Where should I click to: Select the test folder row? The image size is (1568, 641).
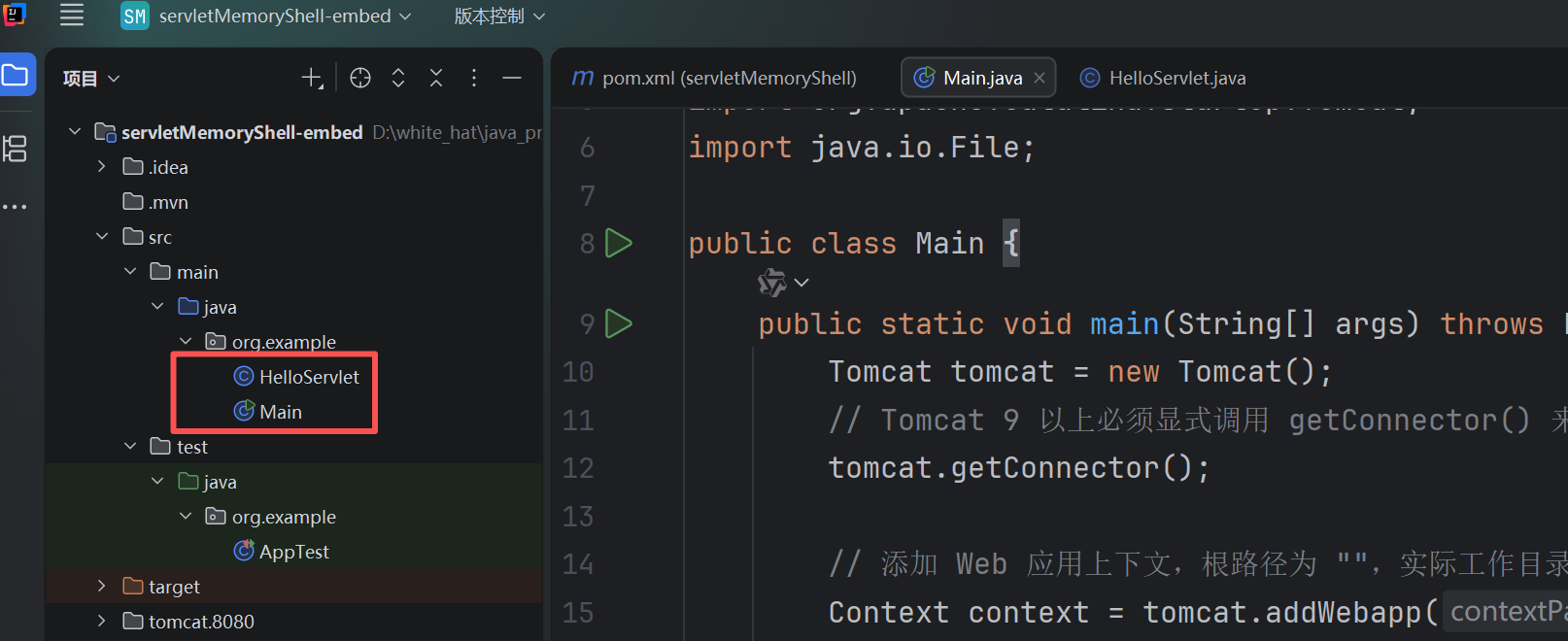tap(293, 447)
